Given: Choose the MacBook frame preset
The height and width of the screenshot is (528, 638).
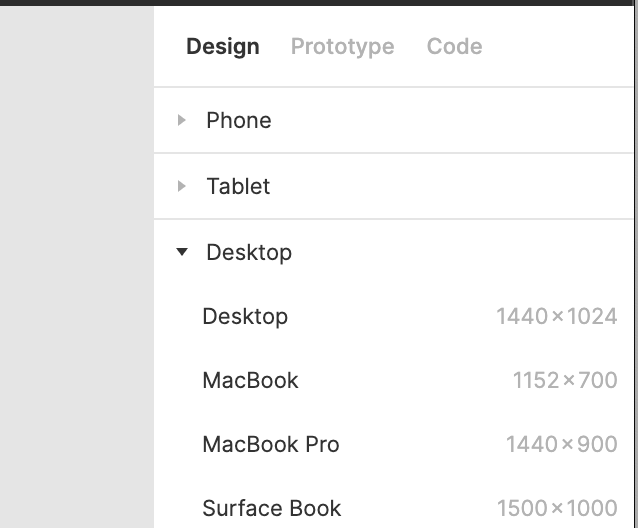Looking at the screenshot, I should coord(394,380).
